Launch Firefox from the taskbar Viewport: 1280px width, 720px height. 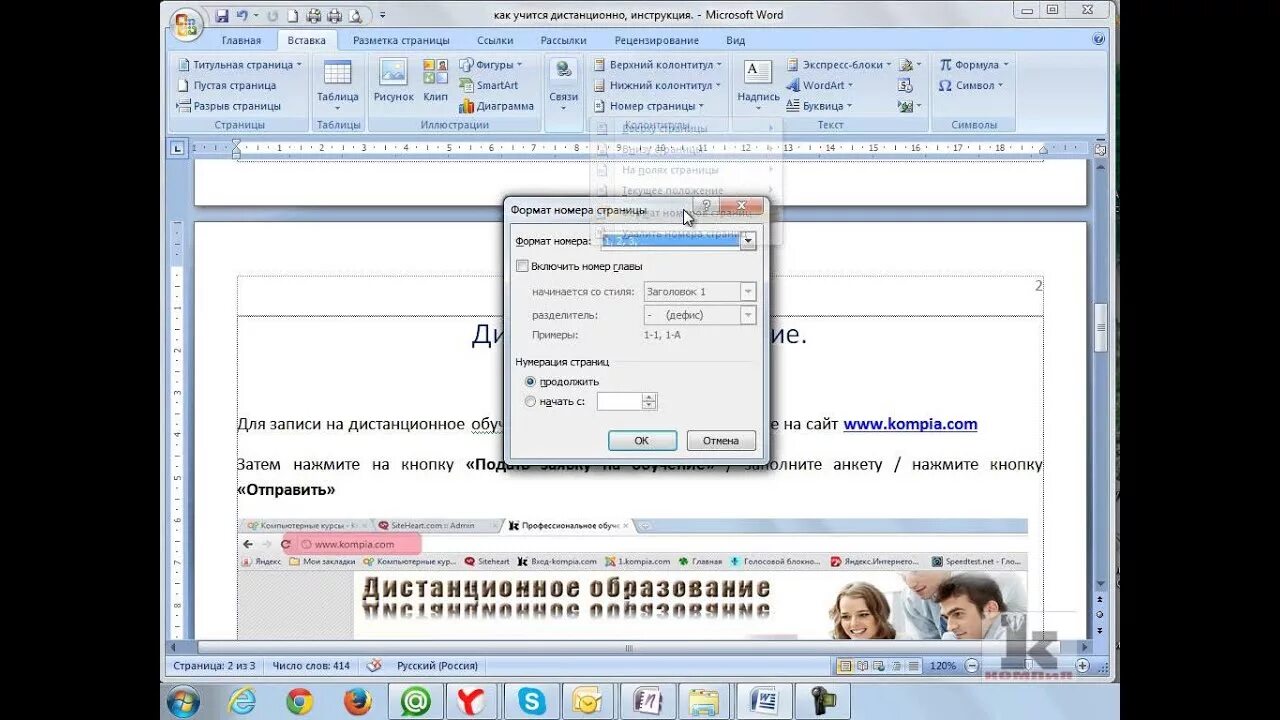(358, 701)
